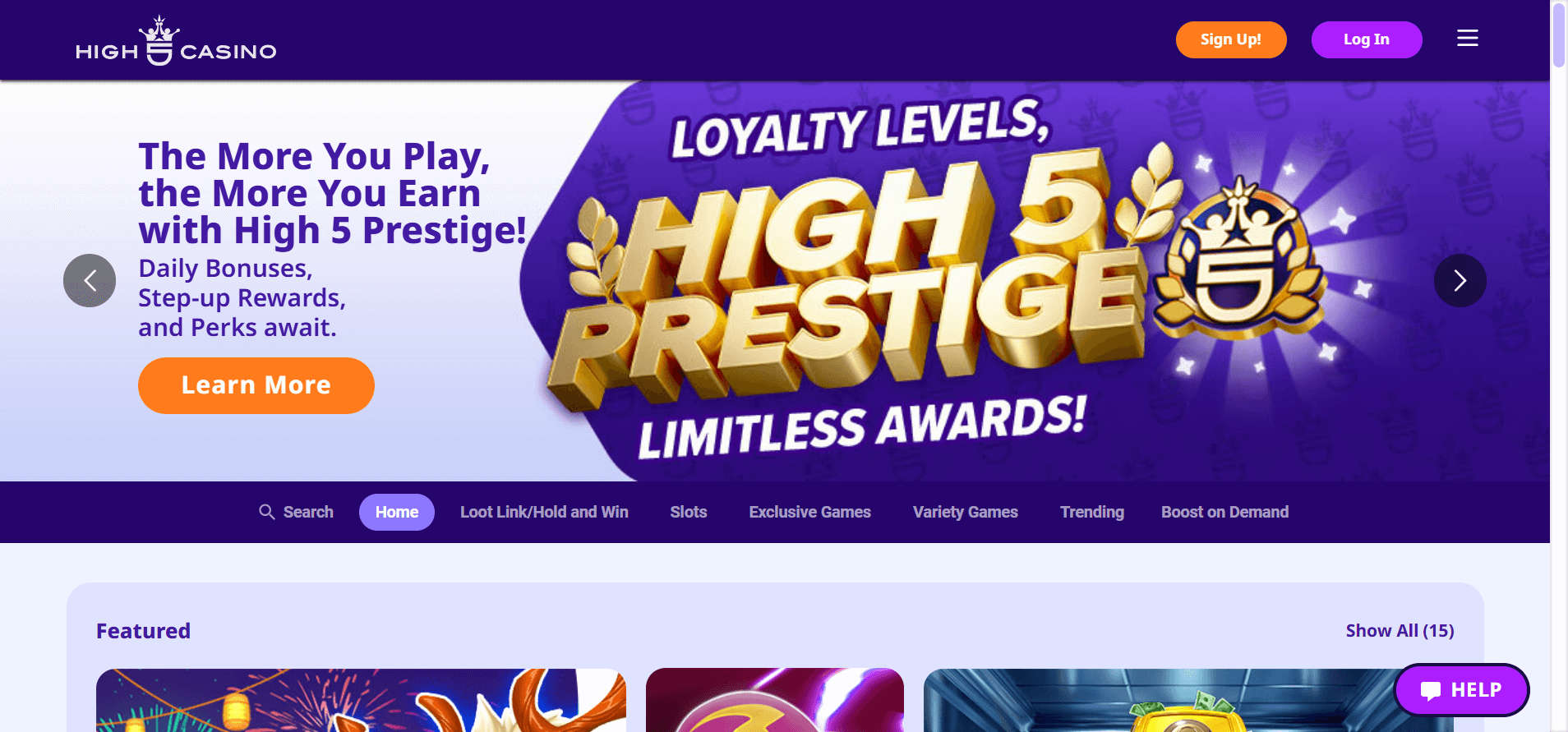
Task: Open the Exclusive Games tab
Action: point(809,512)
